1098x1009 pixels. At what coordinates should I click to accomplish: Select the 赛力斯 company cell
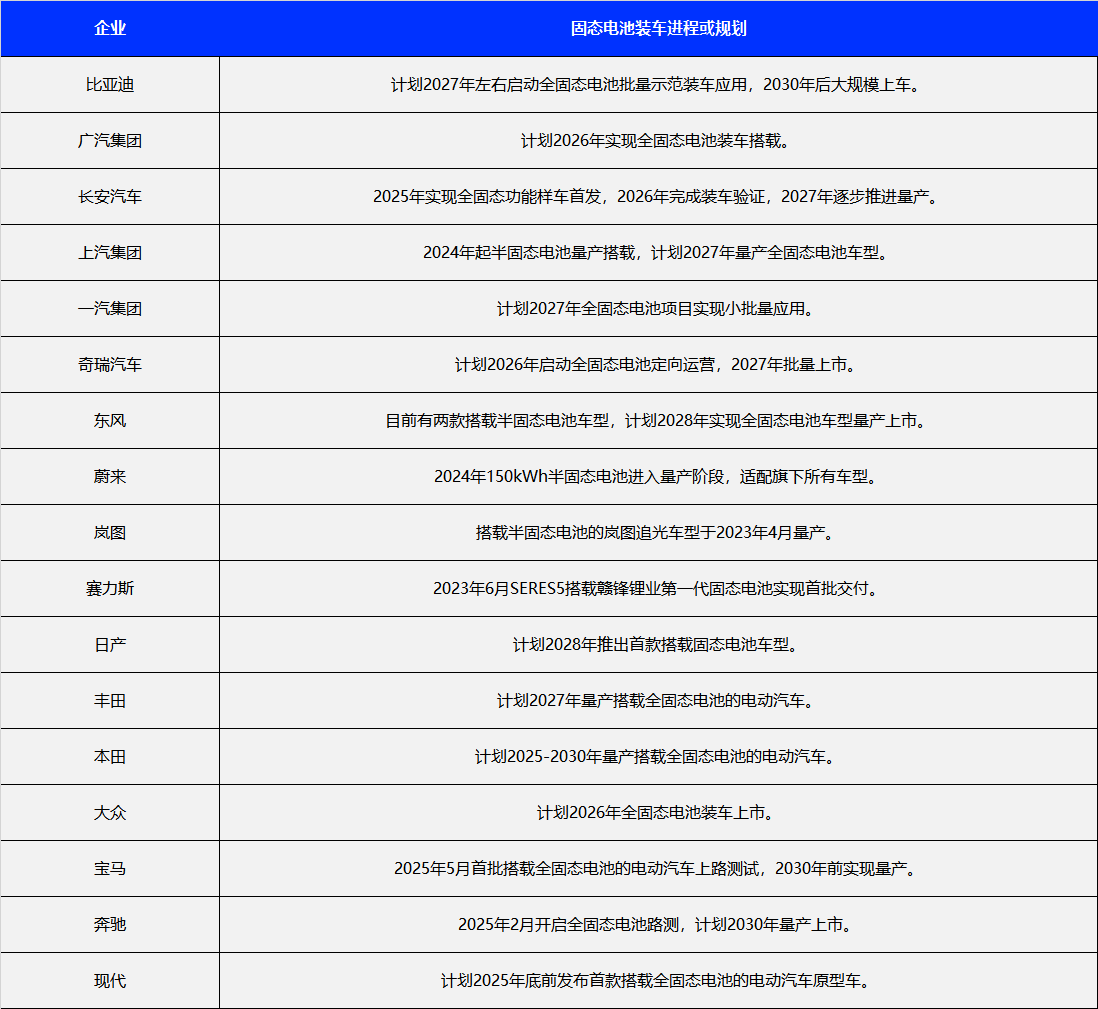point(110,589)
